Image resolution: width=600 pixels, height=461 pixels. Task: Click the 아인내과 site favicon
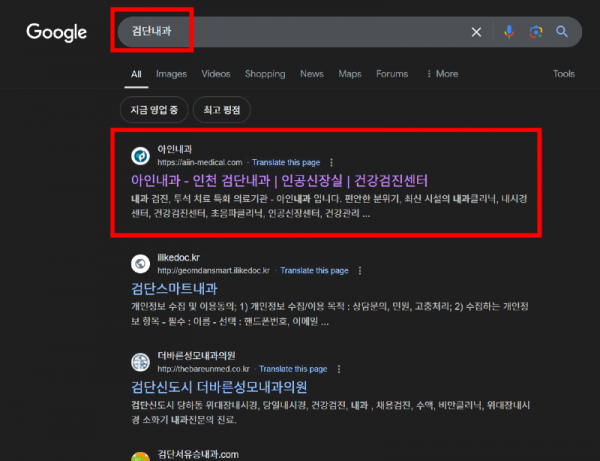point(140,156)
